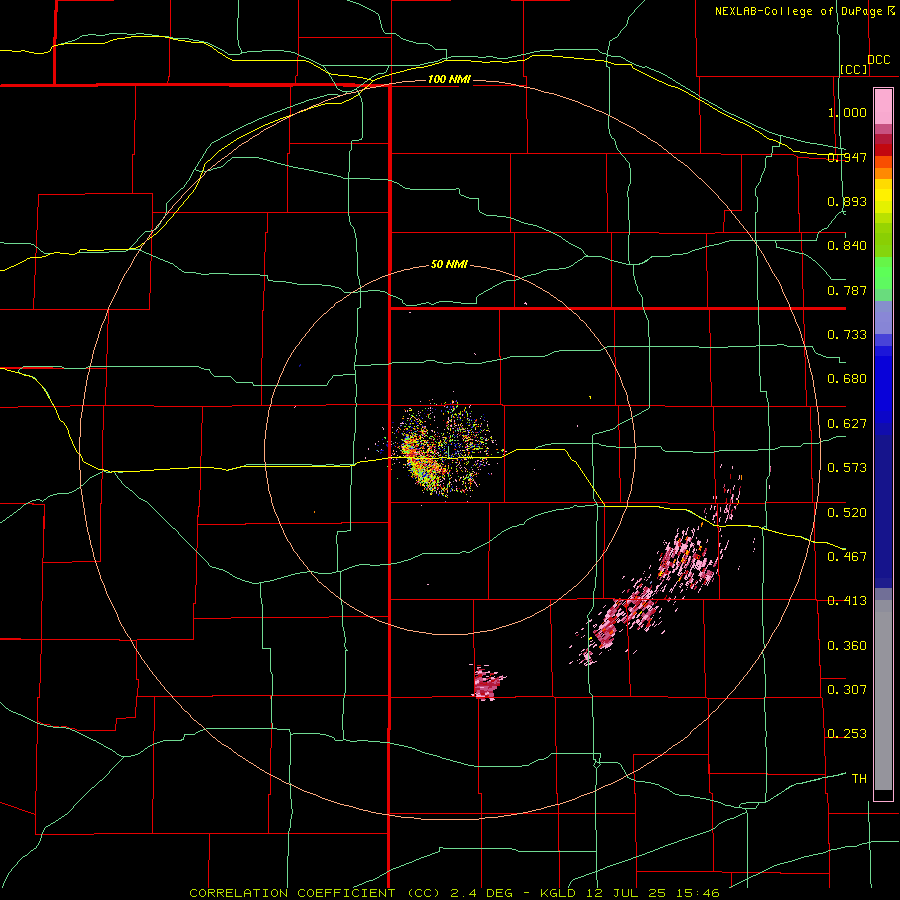Click the 0.413 value on the color scale
The image size is (900, 900).
pos(847,601)
